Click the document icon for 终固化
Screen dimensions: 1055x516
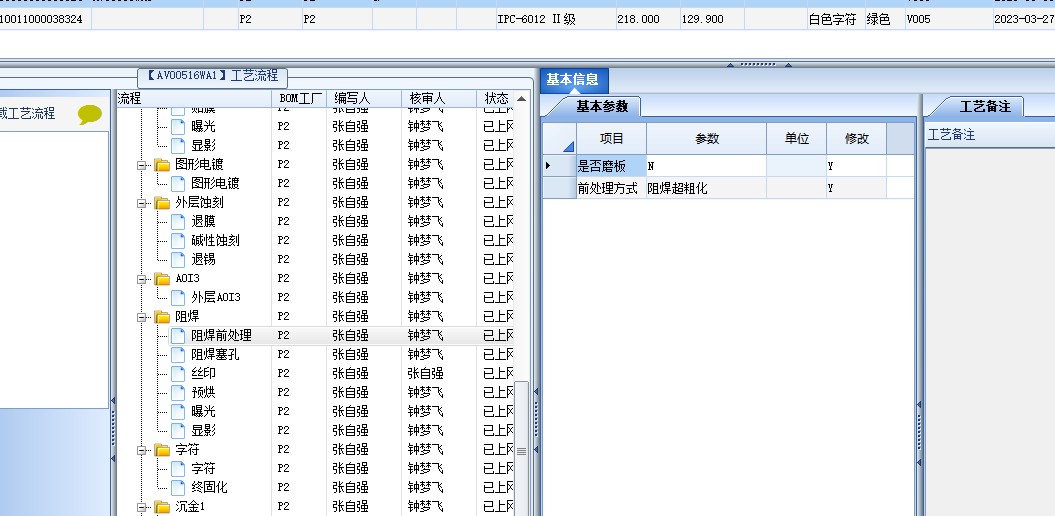point(178,487)
